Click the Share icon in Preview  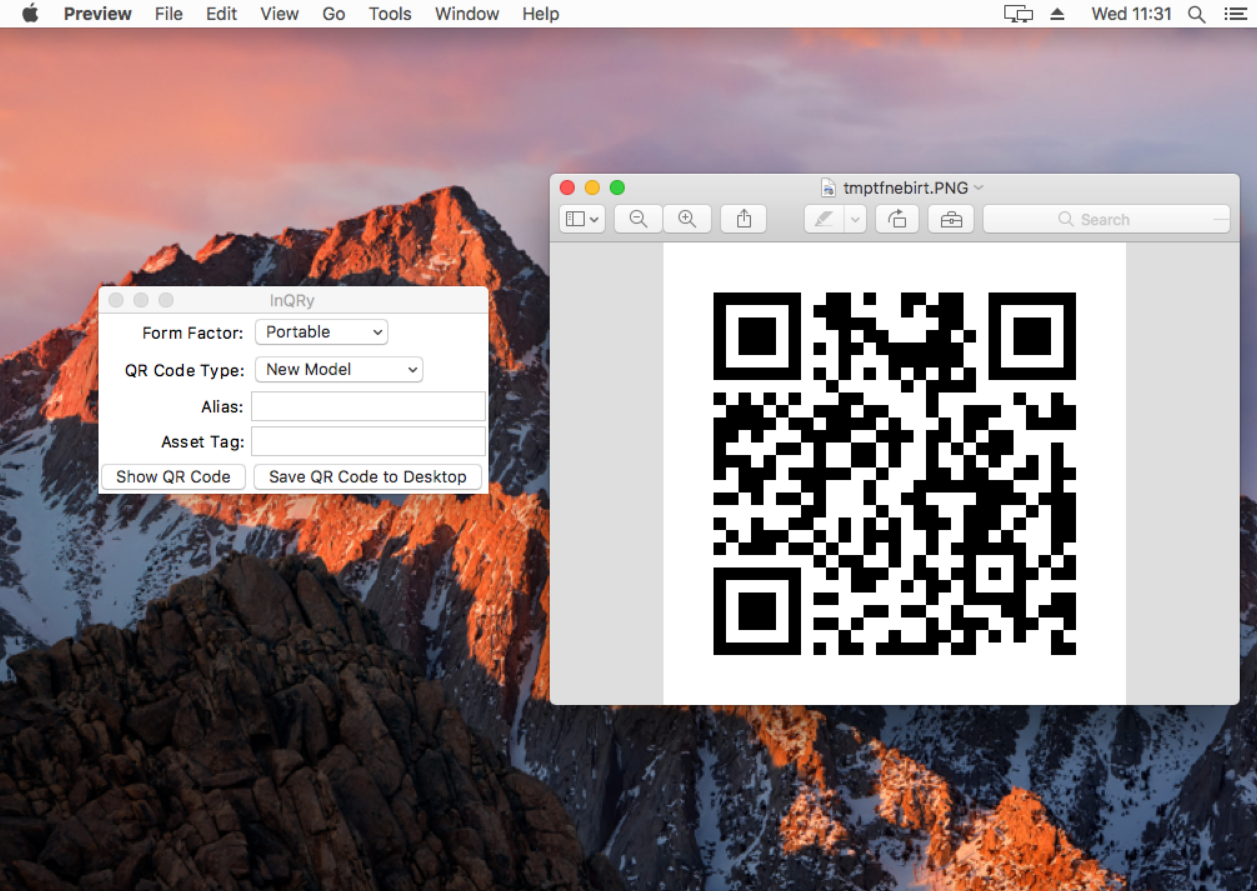(x=744, y=219)
